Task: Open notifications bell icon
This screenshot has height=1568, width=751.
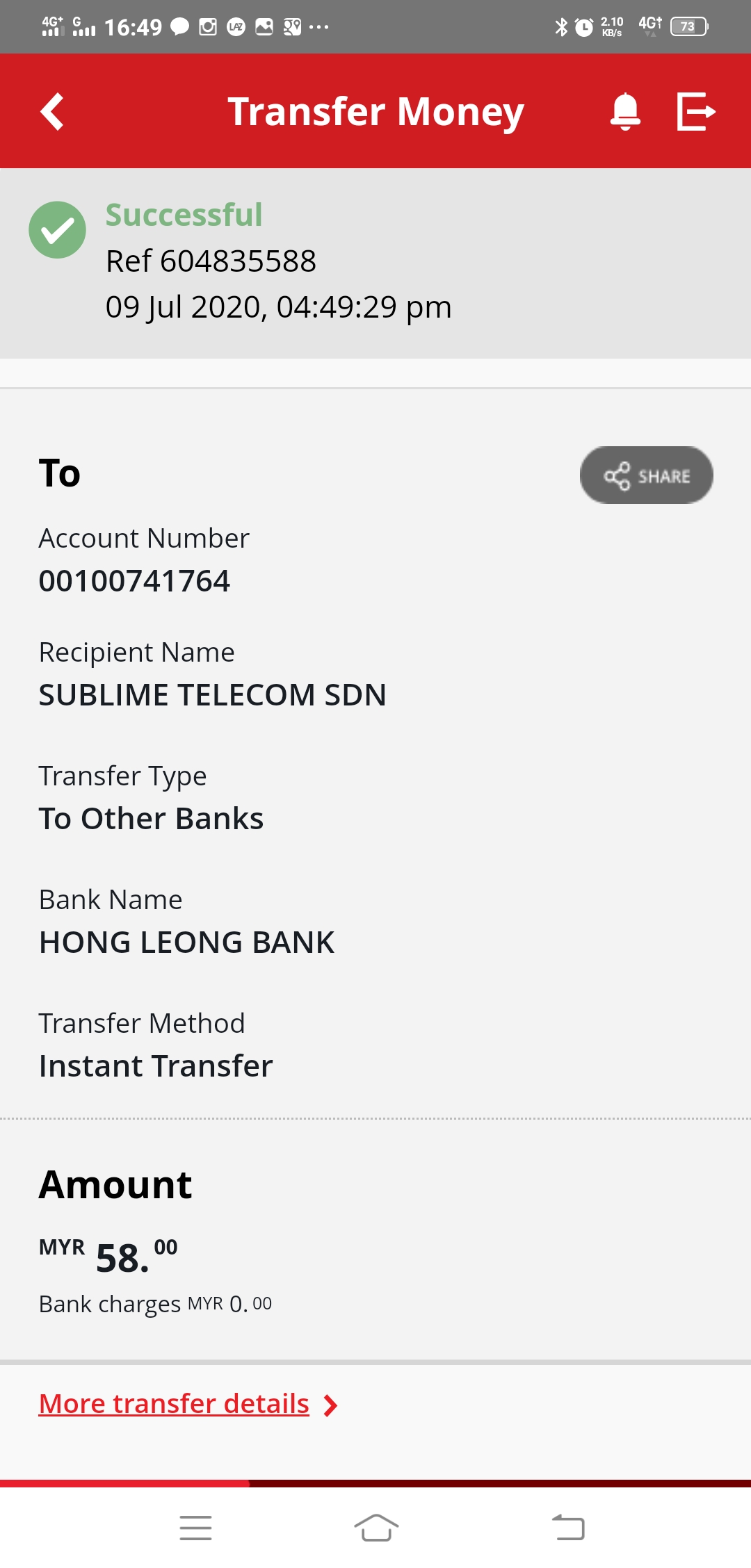Action: 625,111
